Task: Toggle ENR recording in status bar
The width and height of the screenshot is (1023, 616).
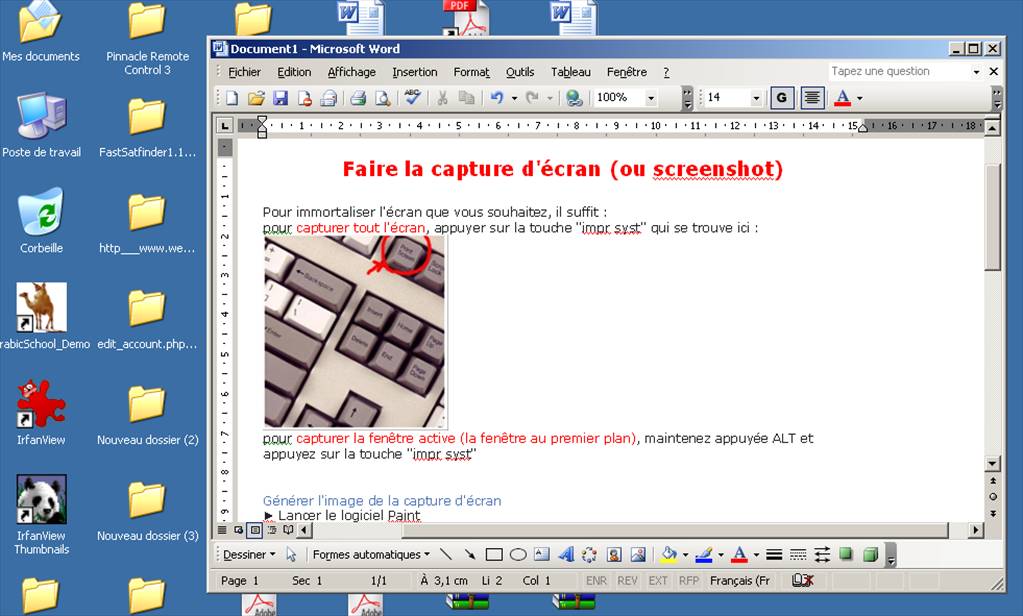Action: pos(596,581)
